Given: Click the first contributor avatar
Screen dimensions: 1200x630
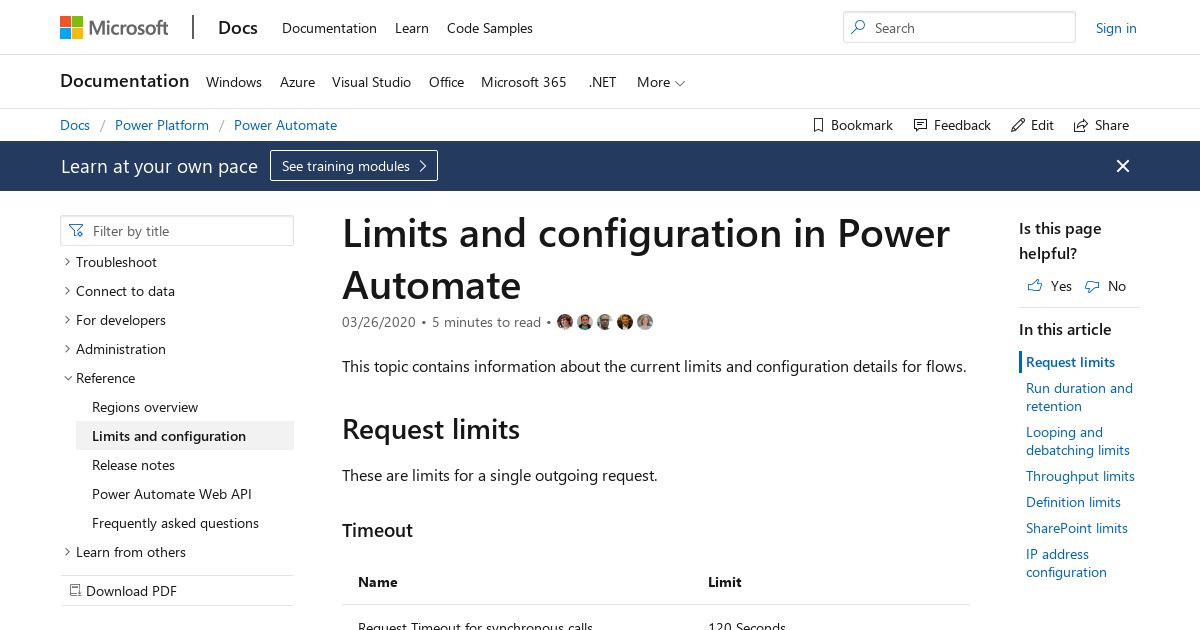Looking at the screenshot, I should point(565,322).
